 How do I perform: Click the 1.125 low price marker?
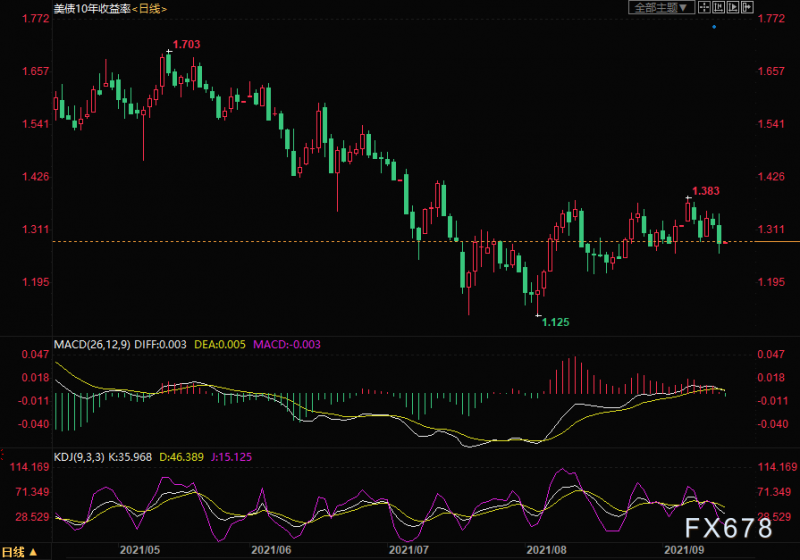click(x=555, y=321)
